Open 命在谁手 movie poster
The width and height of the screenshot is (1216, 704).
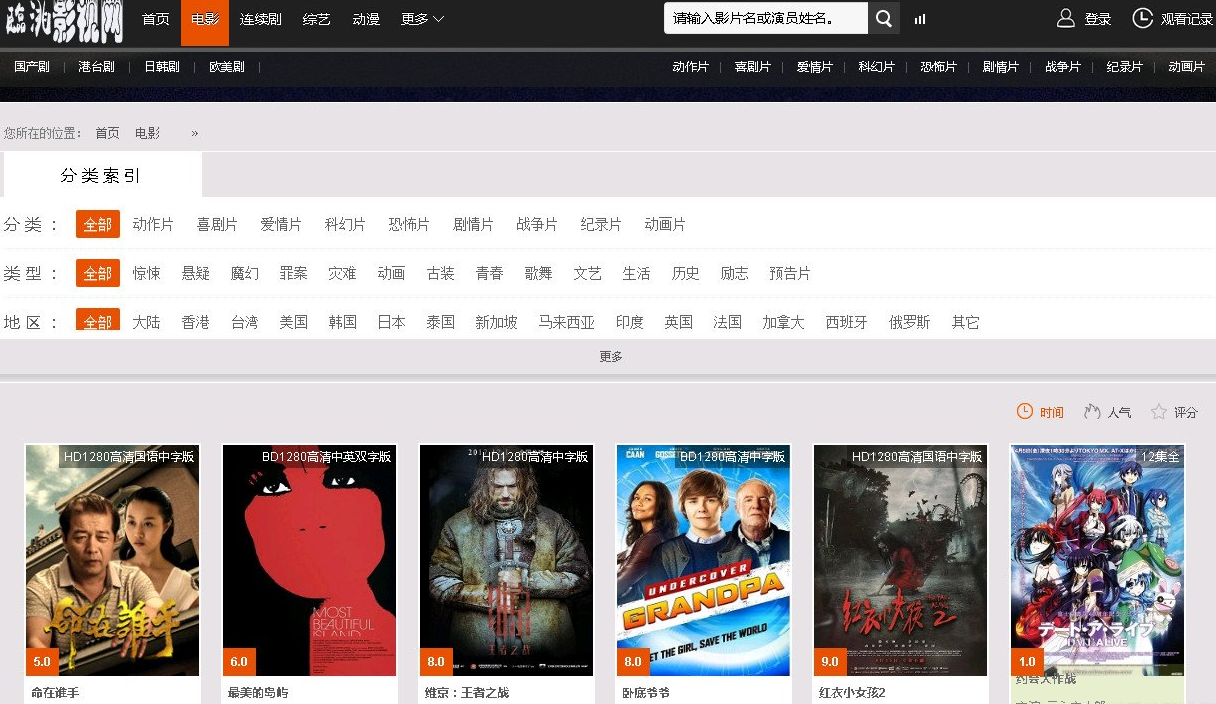[x=113, y=560]
